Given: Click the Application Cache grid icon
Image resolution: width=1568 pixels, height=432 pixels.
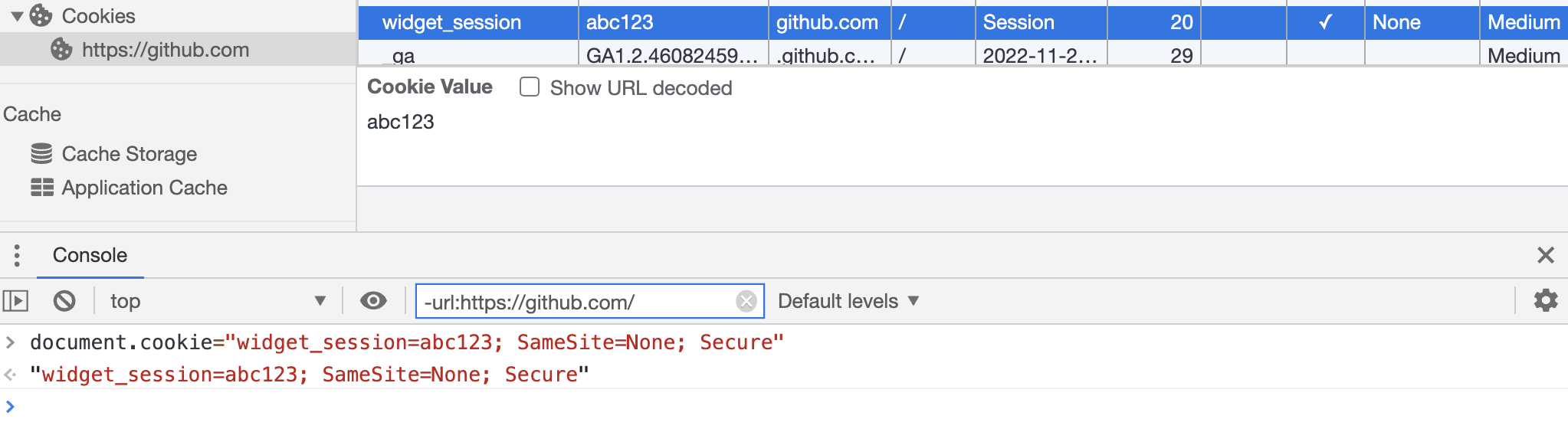Looking at the screenshot, I should click(42, 188).
